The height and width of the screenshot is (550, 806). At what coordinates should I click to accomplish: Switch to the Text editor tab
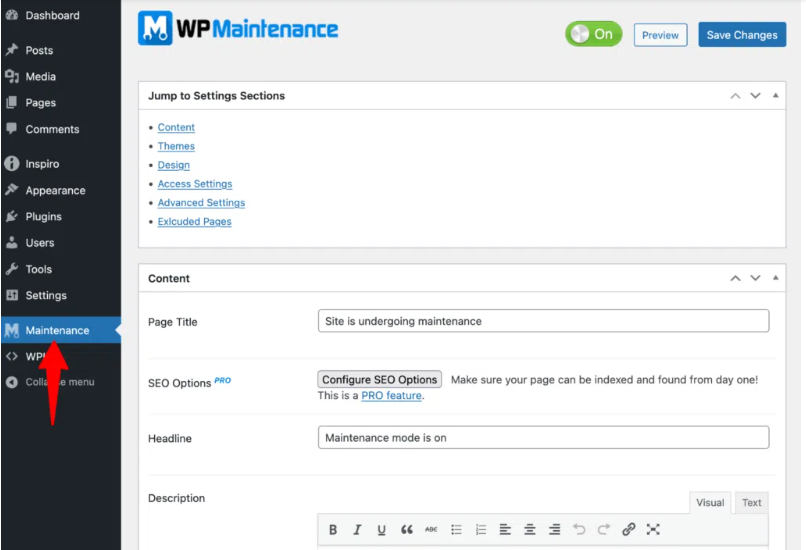tap(751, 503)
